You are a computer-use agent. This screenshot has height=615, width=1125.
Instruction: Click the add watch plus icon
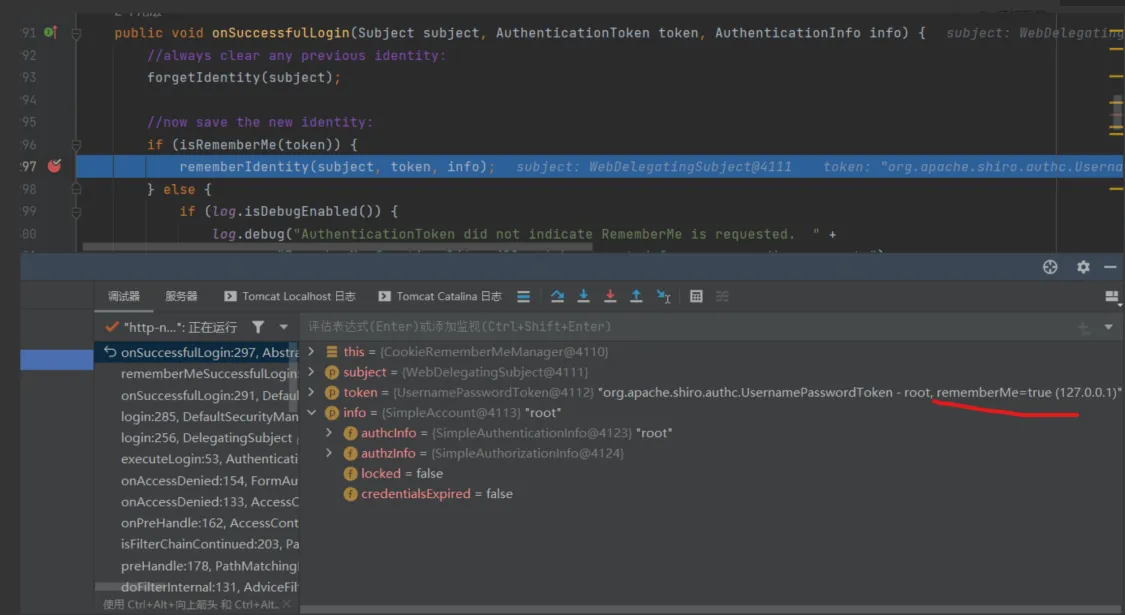1083,327
